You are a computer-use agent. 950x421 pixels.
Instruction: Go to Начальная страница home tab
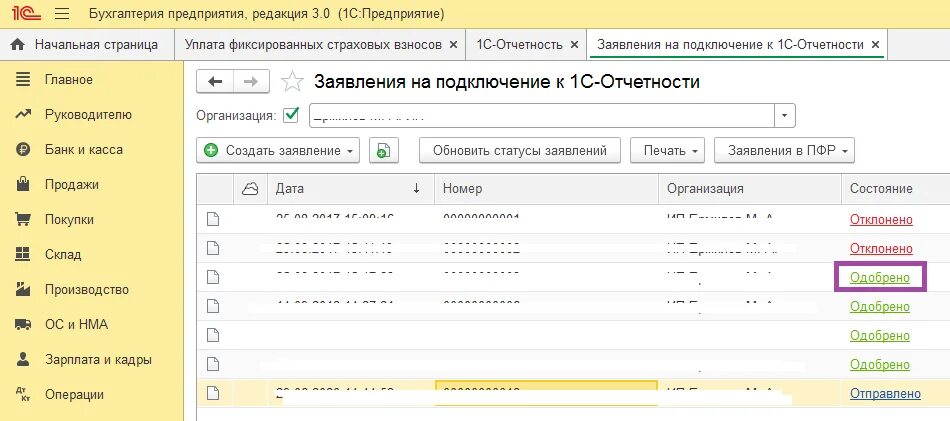click(x=85, y=45)
